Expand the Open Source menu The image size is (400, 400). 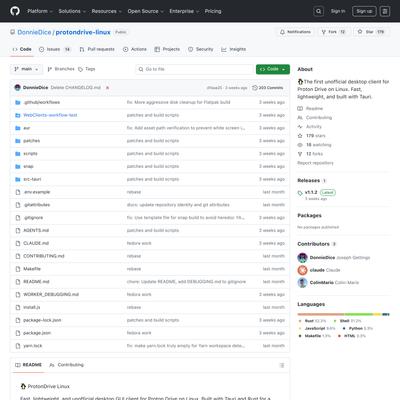145,11
